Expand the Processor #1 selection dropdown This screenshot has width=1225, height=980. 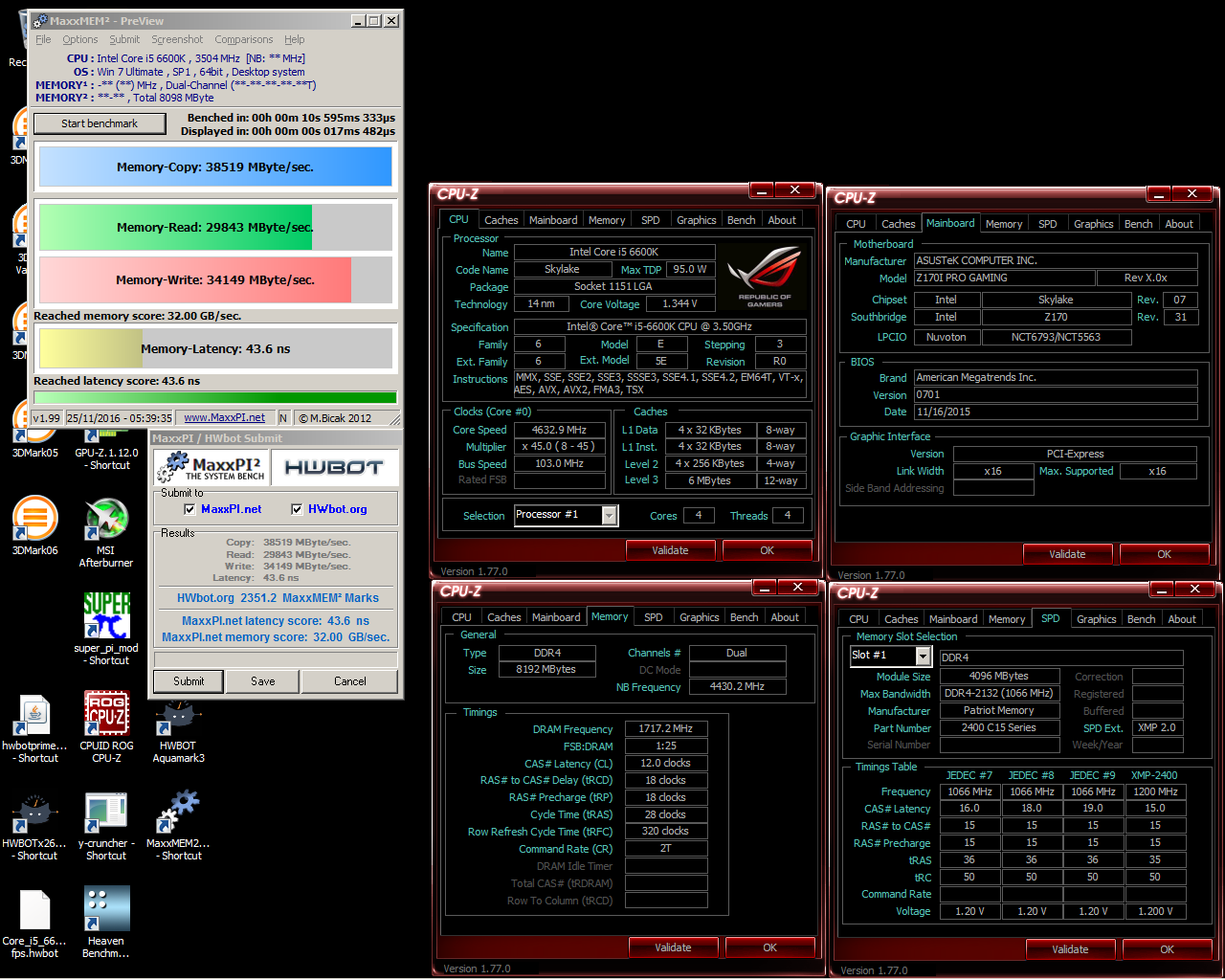tap(610, 516)
